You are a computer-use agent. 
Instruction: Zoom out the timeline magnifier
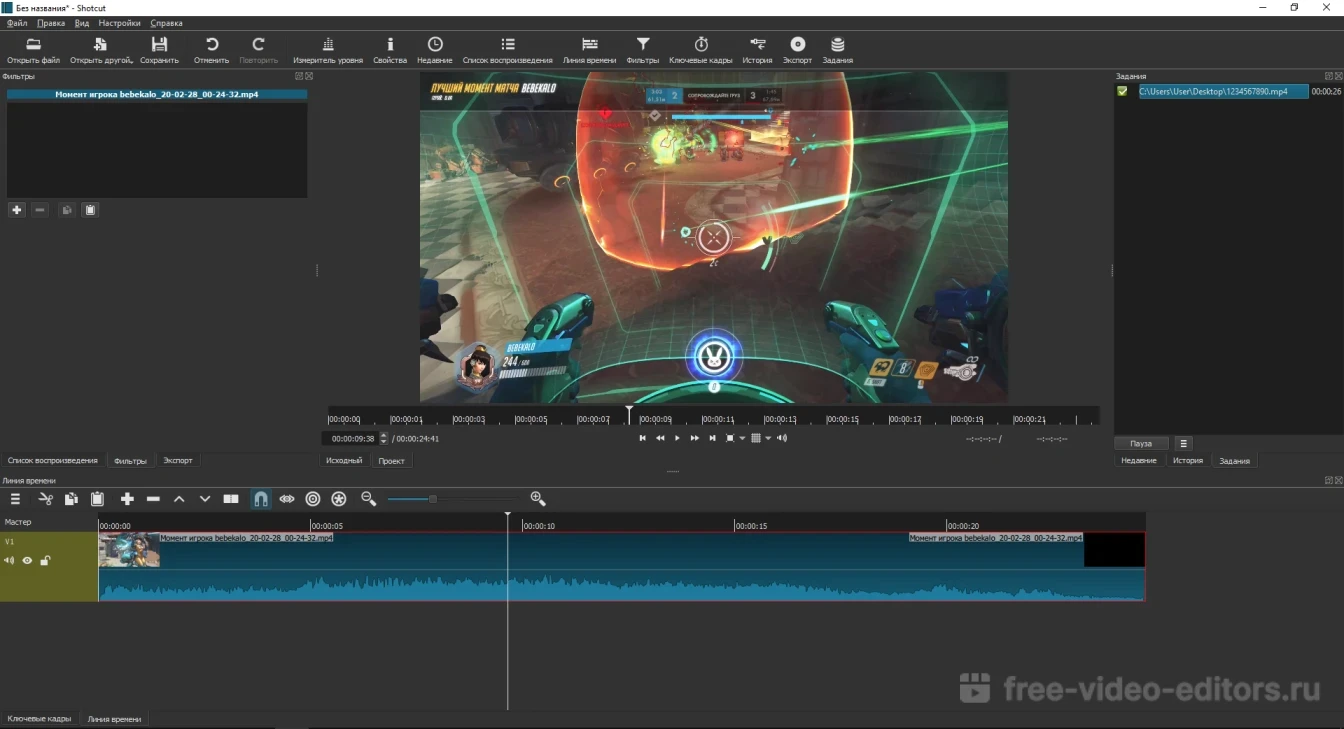coord(368,499)
